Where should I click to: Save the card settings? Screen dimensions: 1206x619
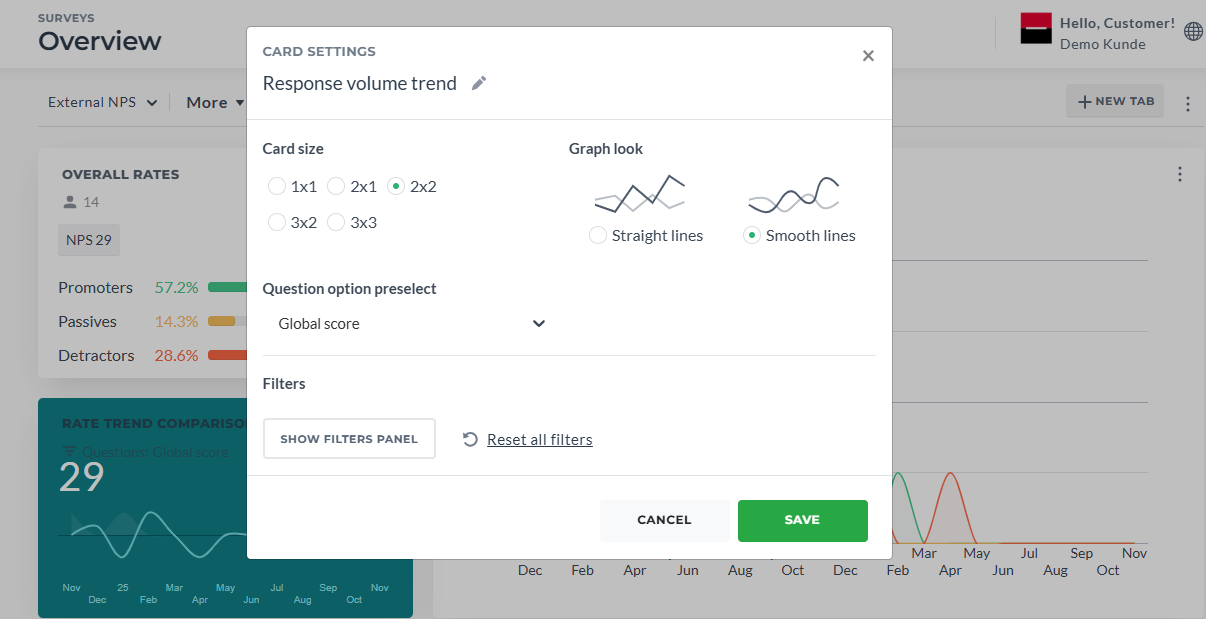pos(803,520)
